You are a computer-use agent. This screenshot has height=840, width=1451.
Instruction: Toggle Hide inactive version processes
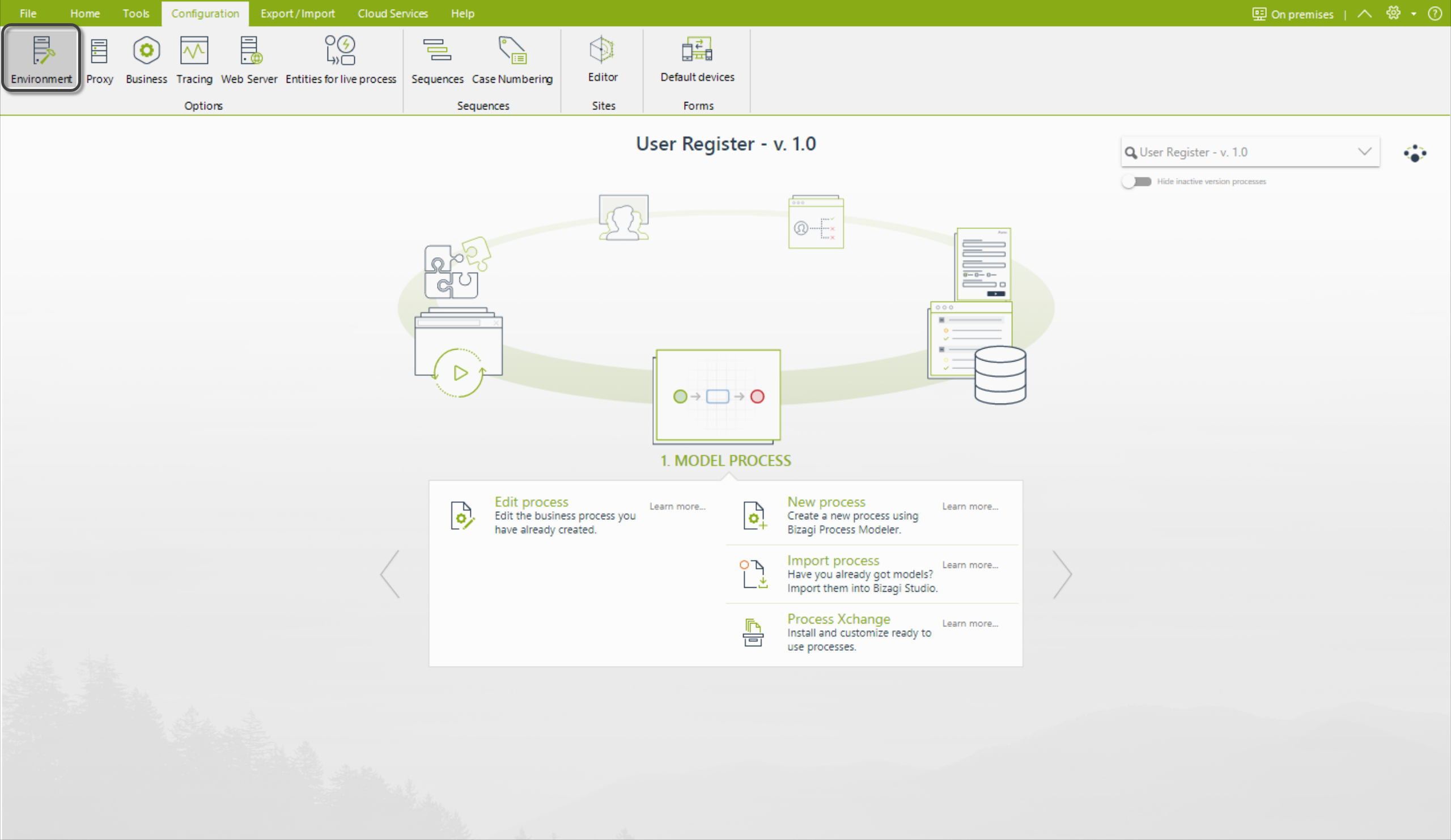point(1136,181)
